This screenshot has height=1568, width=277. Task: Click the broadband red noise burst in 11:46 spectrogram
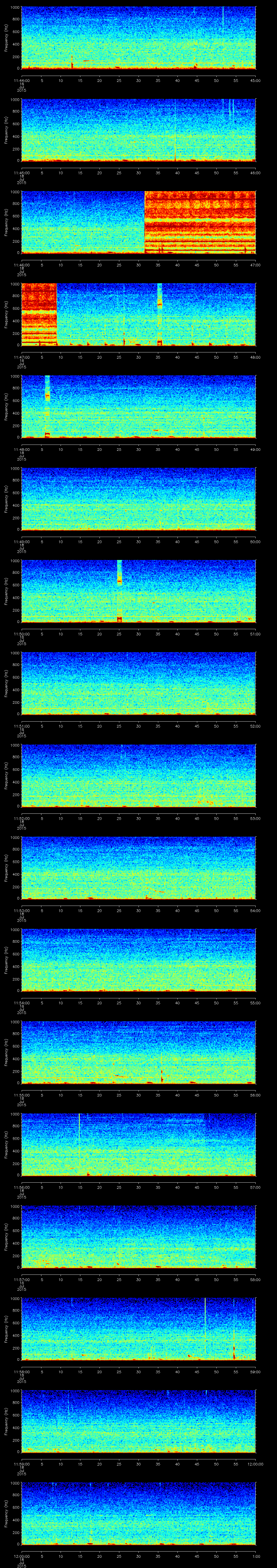click(x=200, y=222)
